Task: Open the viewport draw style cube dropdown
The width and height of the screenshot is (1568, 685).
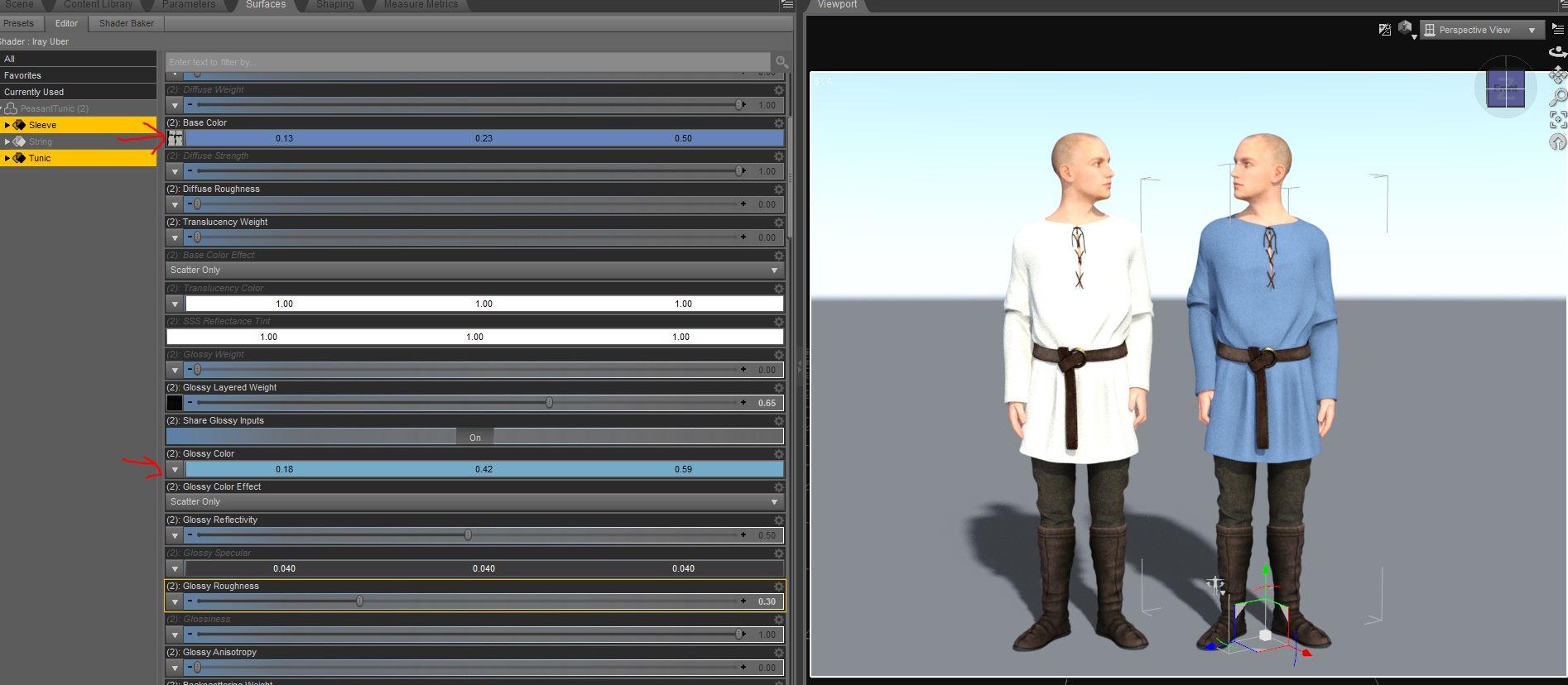Action: (1406, 30)
